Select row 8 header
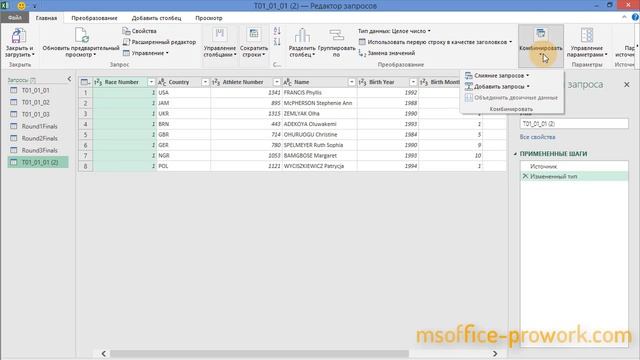 pyautogui.click(x=85, y=166)
